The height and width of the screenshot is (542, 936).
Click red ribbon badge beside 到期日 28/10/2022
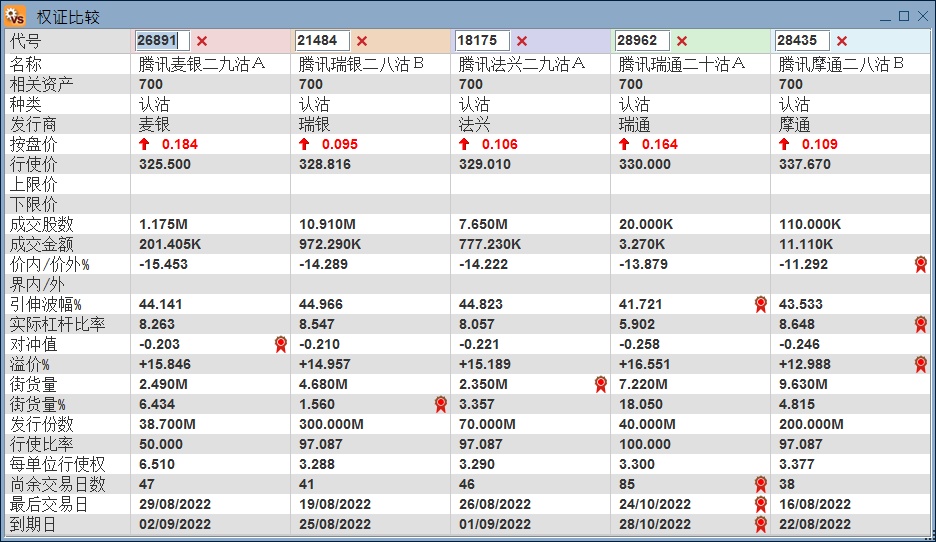(760, 525)
